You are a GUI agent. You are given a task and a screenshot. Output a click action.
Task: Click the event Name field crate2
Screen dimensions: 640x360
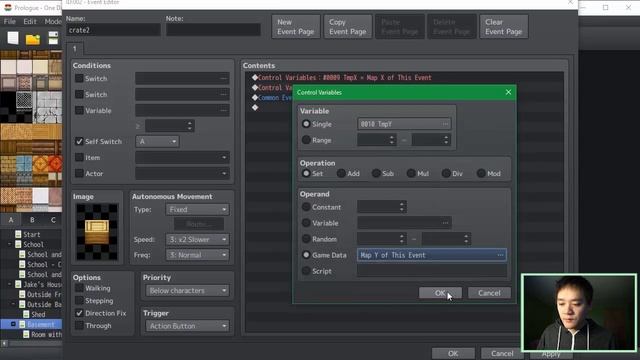tap(113, 30)
